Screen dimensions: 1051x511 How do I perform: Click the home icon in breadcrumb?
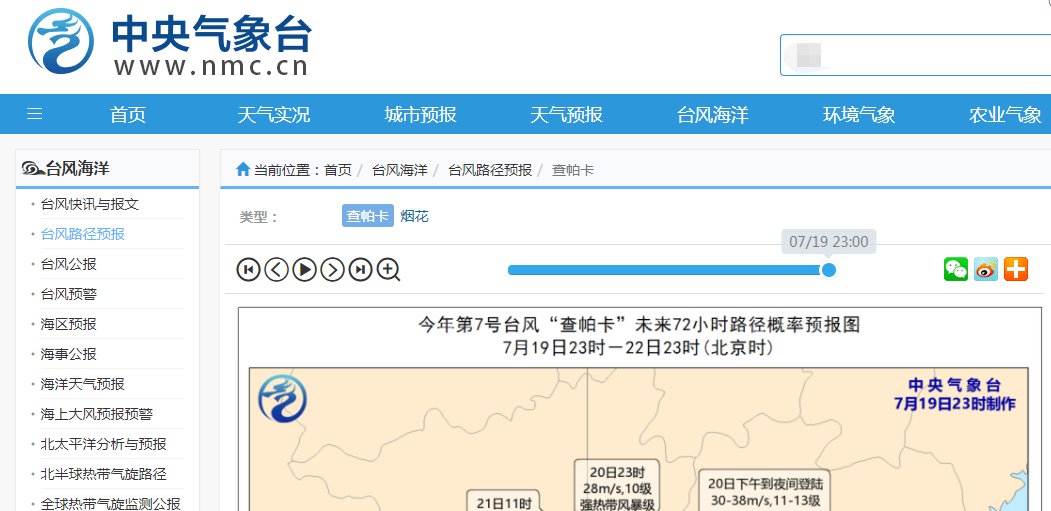coord(243,170)
